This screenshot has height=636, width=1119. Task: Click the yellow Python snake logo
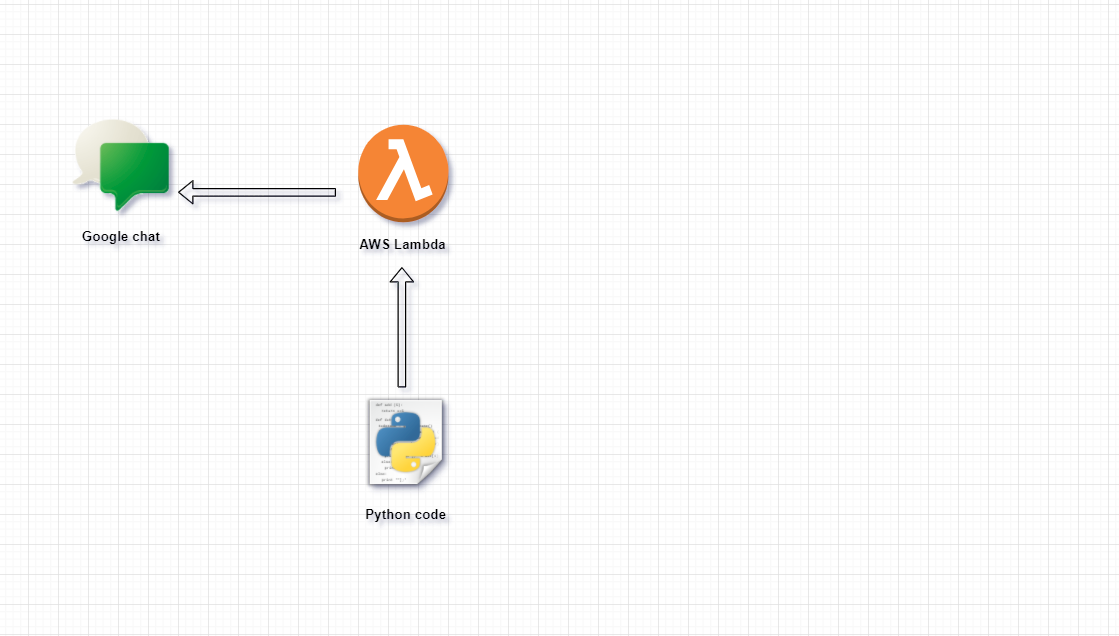415,454
